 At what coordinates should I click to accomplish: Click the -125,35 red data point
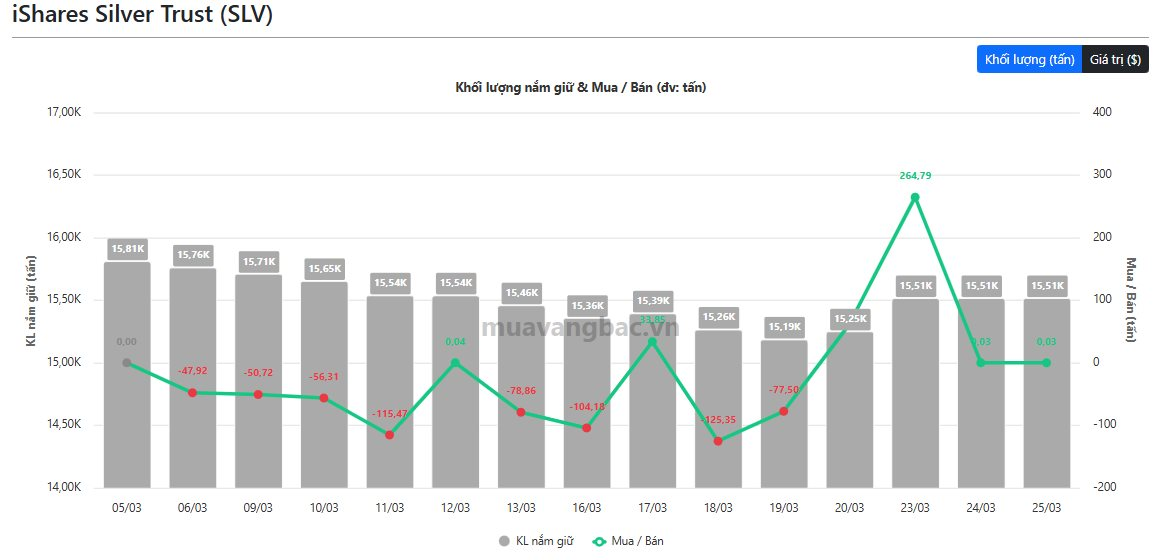(718, 441)
